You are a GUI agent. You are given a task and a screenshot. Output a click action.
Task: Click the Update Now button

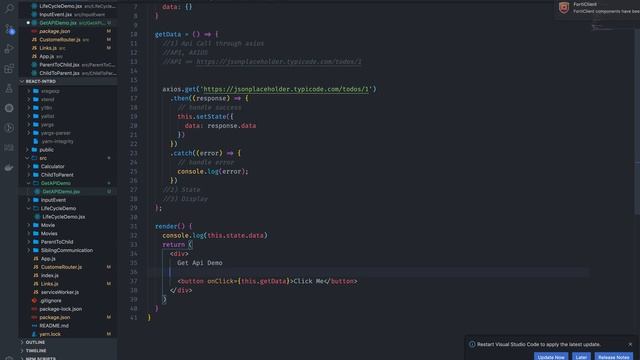551,357
